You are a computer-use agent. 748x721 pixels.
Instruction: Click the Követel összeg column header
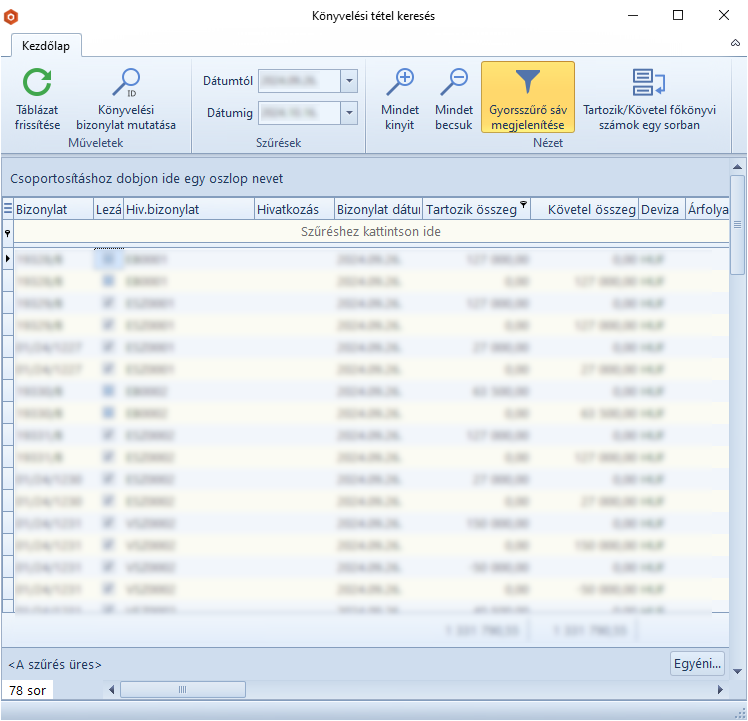pos(583,209)
